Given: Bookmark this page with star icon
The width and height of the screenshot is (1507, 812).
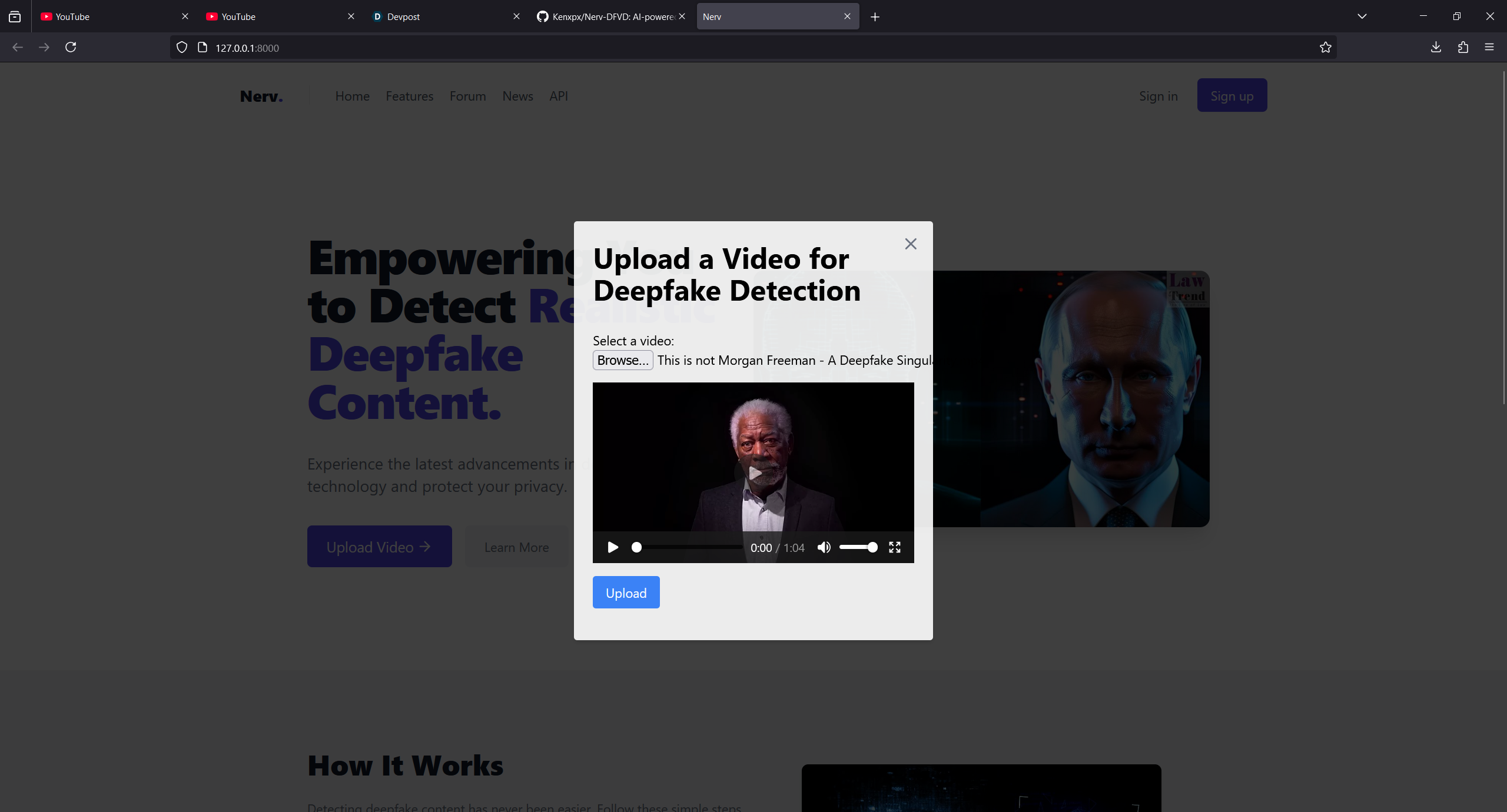Looking at the screenshot, I should click(1326, 48).
